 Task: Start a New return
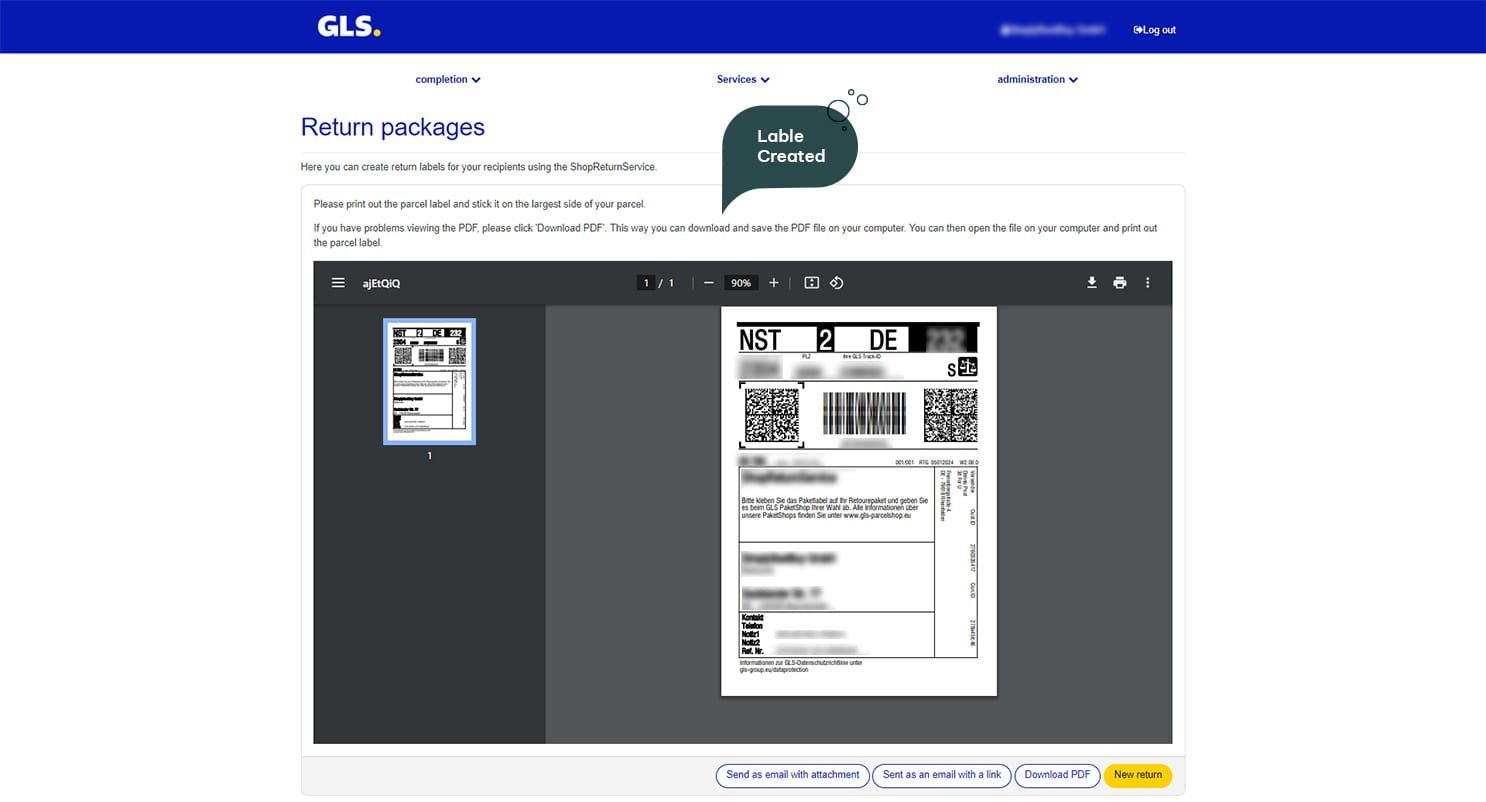(x=1137, y=775)
